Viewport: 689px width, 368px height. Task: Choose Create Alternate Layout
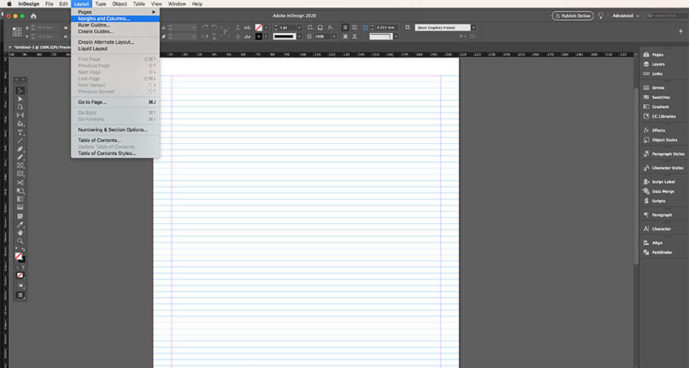coord(115,42)
